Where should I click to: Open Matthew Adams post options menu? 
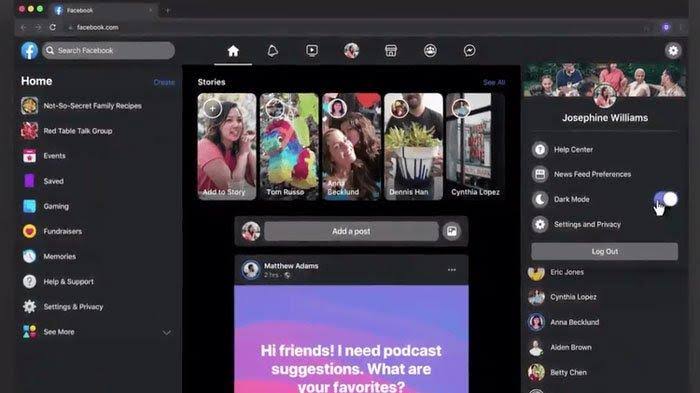pos(452,270)
